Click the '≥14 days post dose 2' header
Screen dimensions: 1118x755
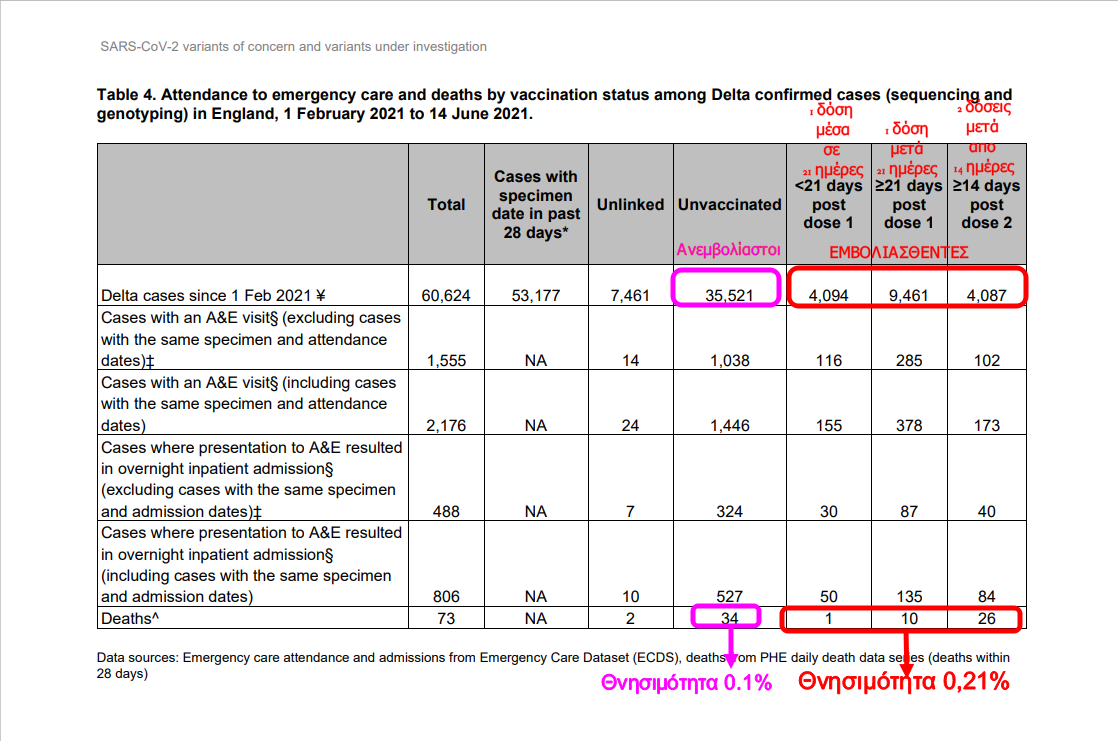pos(986,204)
